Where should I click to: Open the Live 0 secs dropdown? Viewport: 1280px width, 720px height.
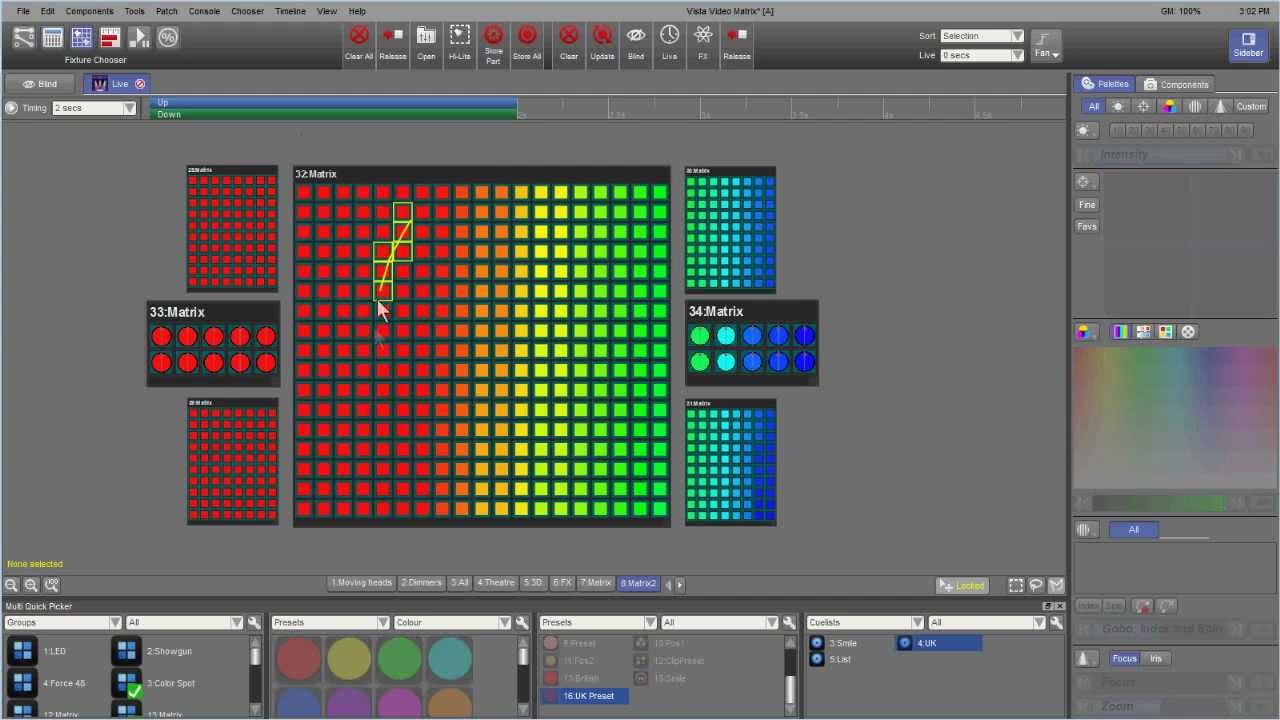[982, 55]
